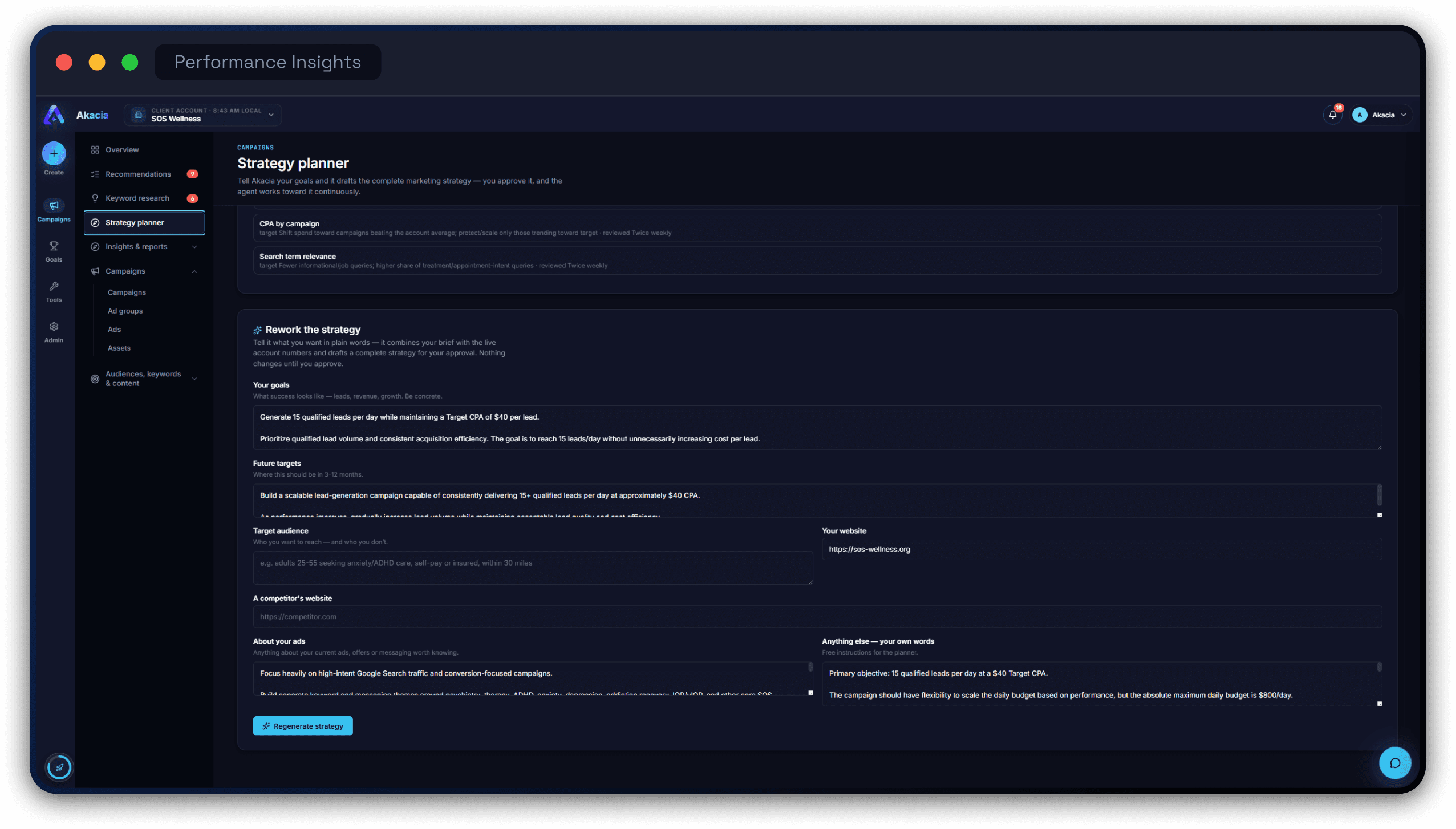Viewport: 1456px width, 829px height.
Task: Click the Akacia logo icon
Action: tap(54, 115)
